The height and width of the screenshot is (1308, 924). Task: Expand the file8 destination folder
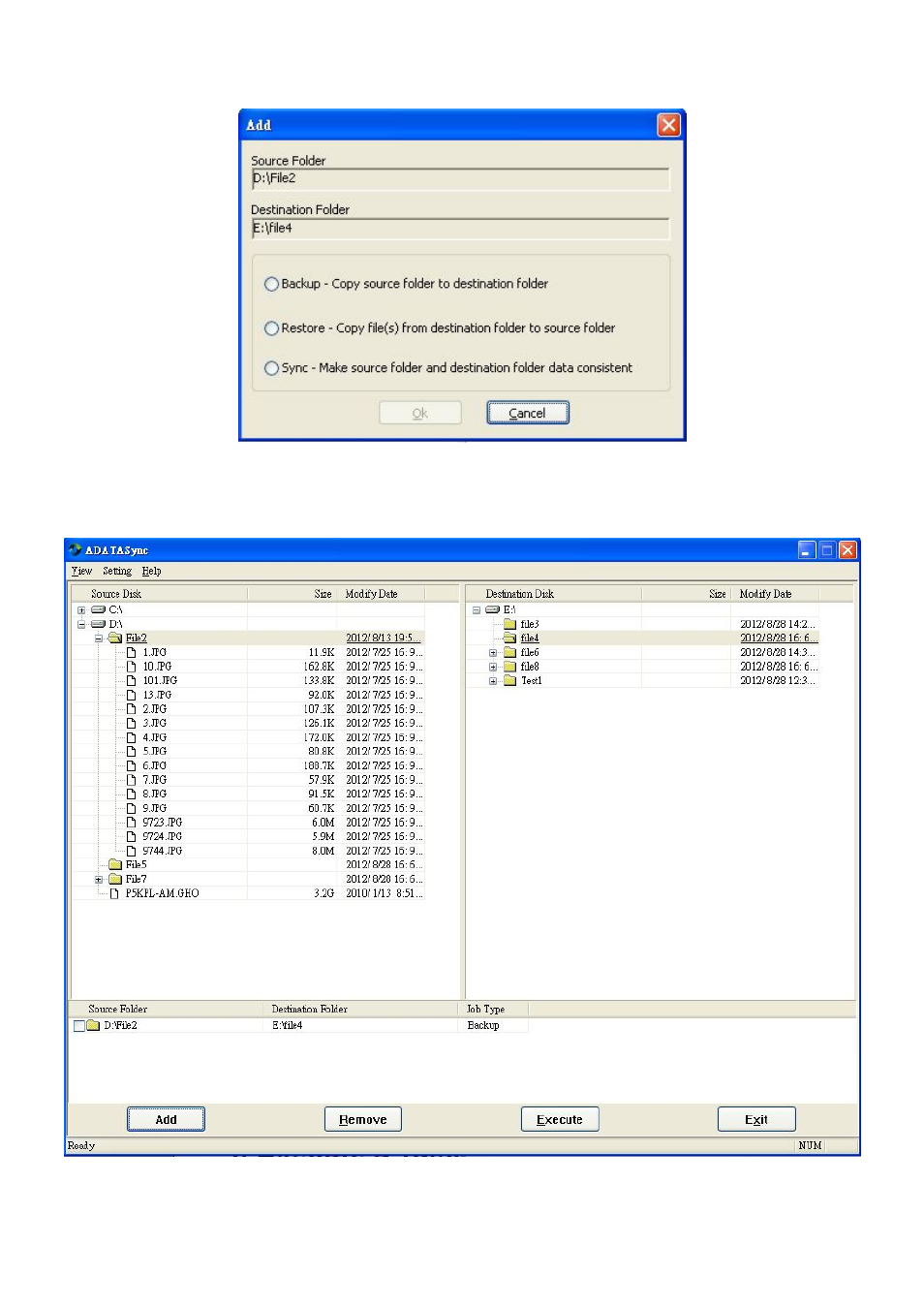click(x=493, y=667)
